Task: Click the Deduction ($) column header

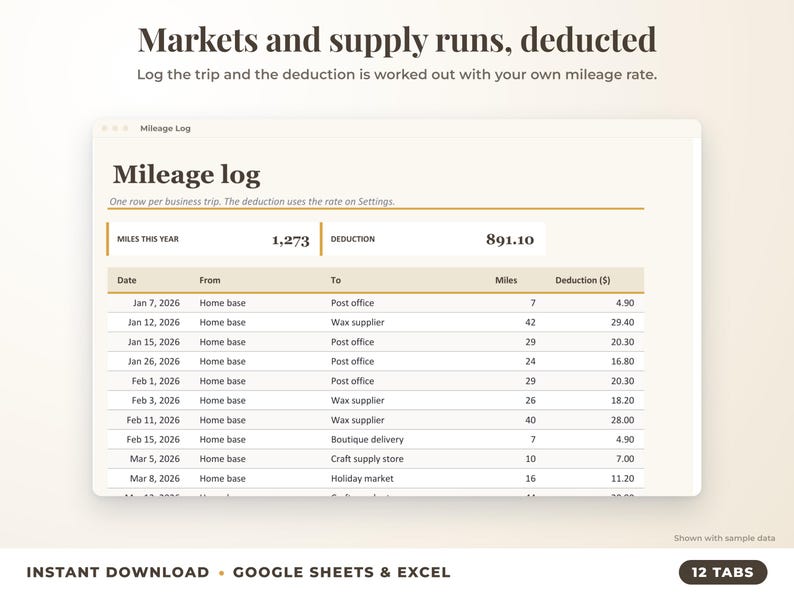Action: point(582,280)
